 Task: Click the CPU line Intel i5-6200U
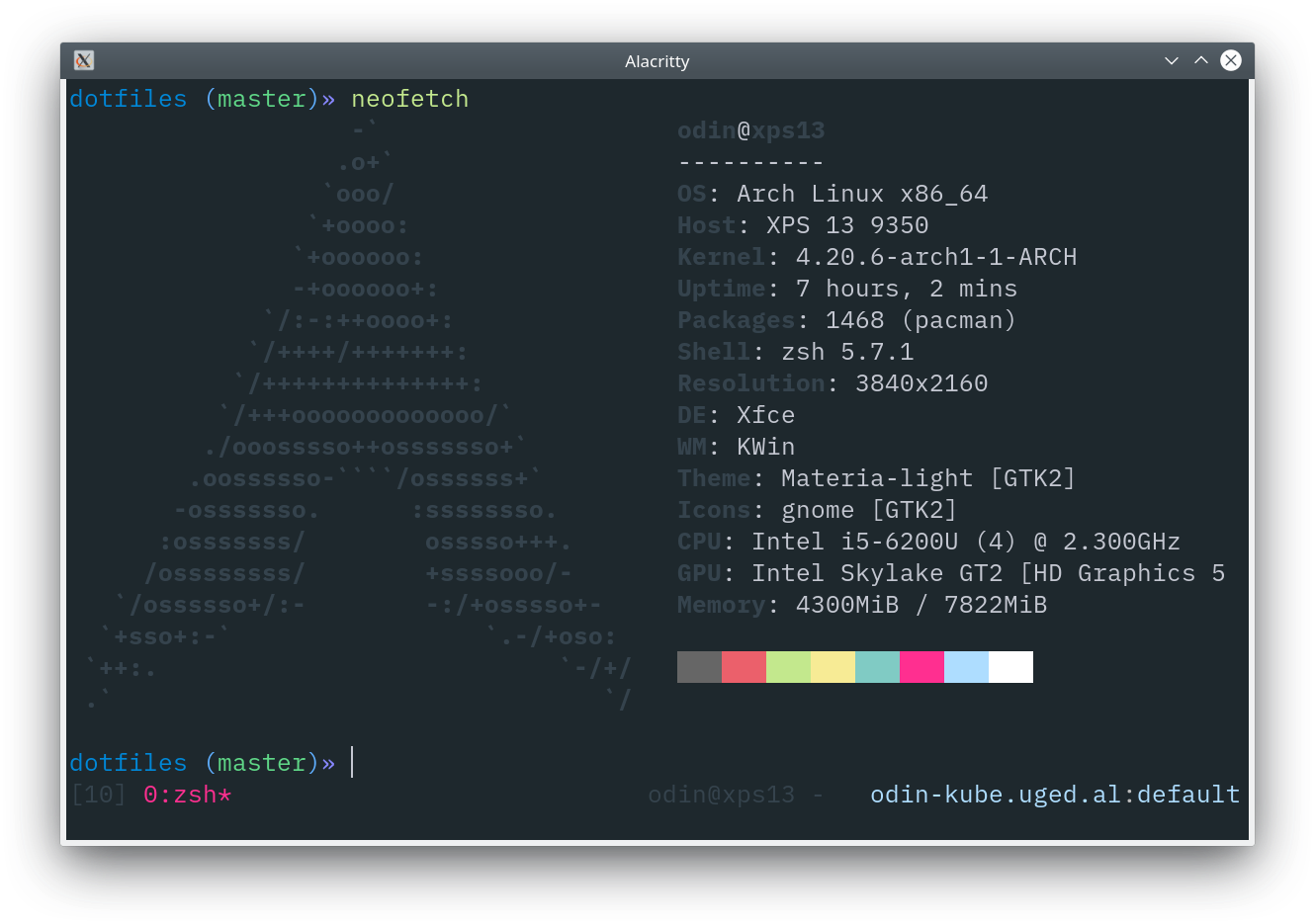pos(929,542)
